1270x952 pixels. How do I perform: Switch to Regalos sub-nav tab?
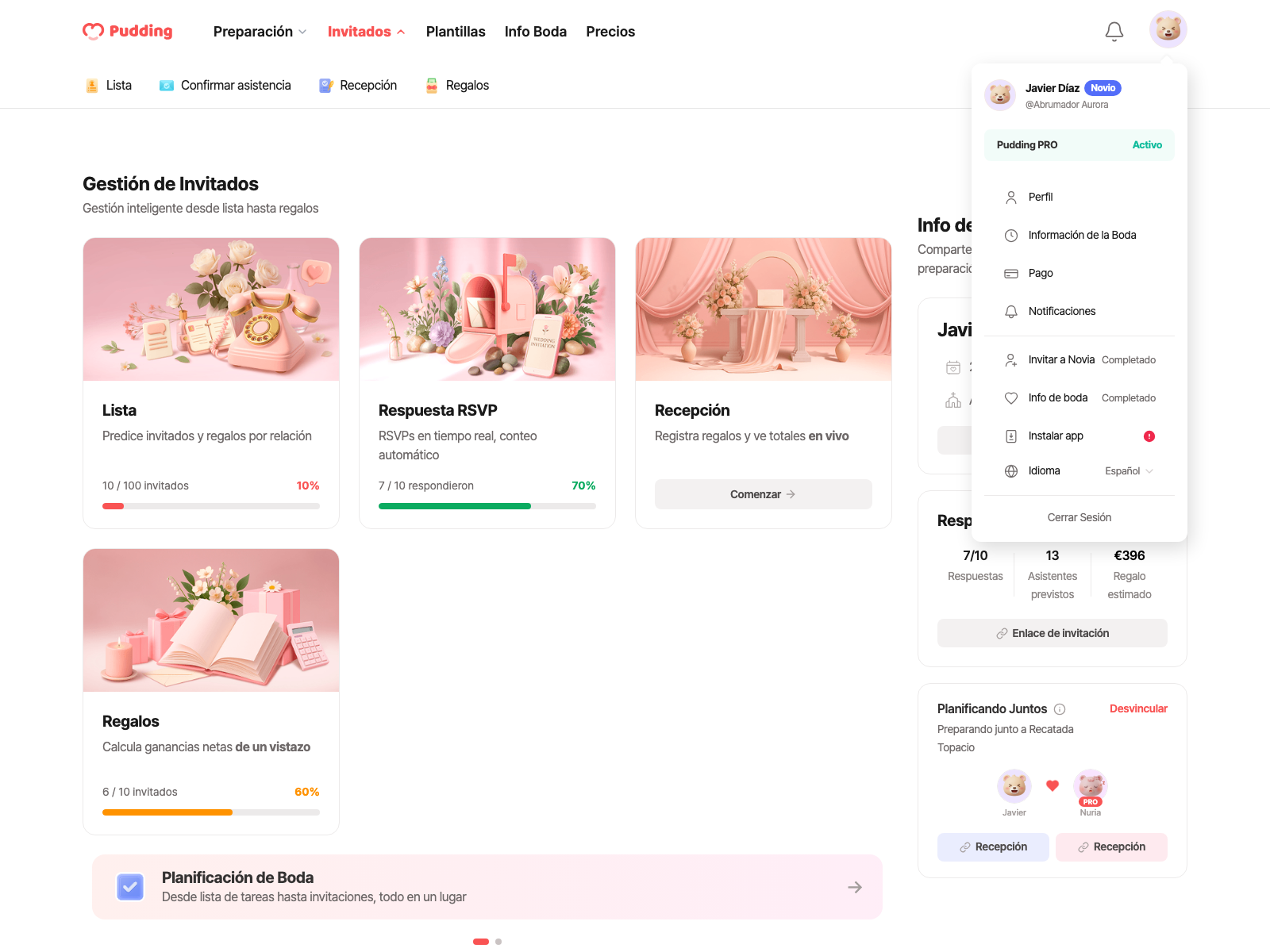pos(457,86)
